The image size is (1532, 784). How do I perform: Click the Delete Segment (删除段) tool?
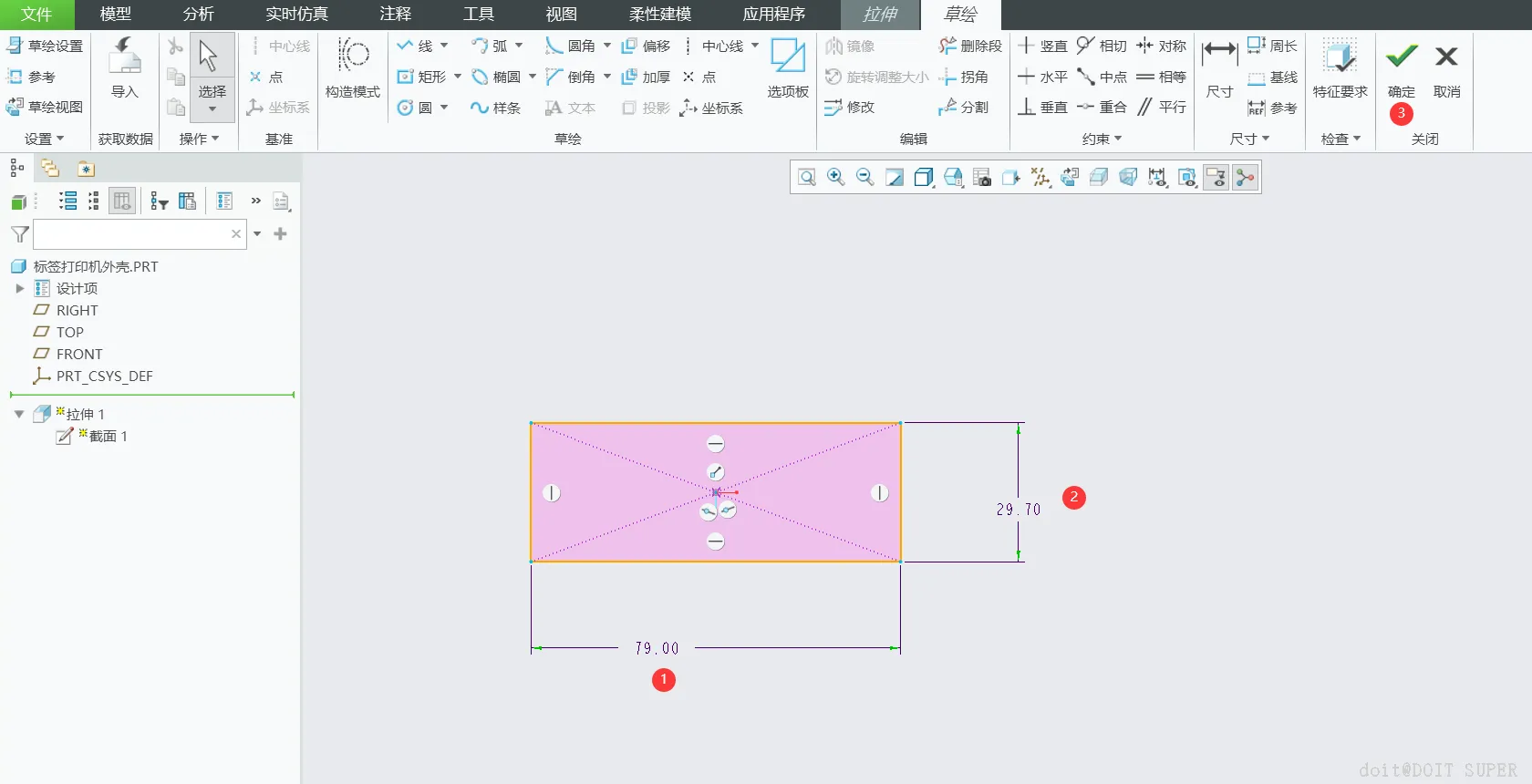(970, 46)
